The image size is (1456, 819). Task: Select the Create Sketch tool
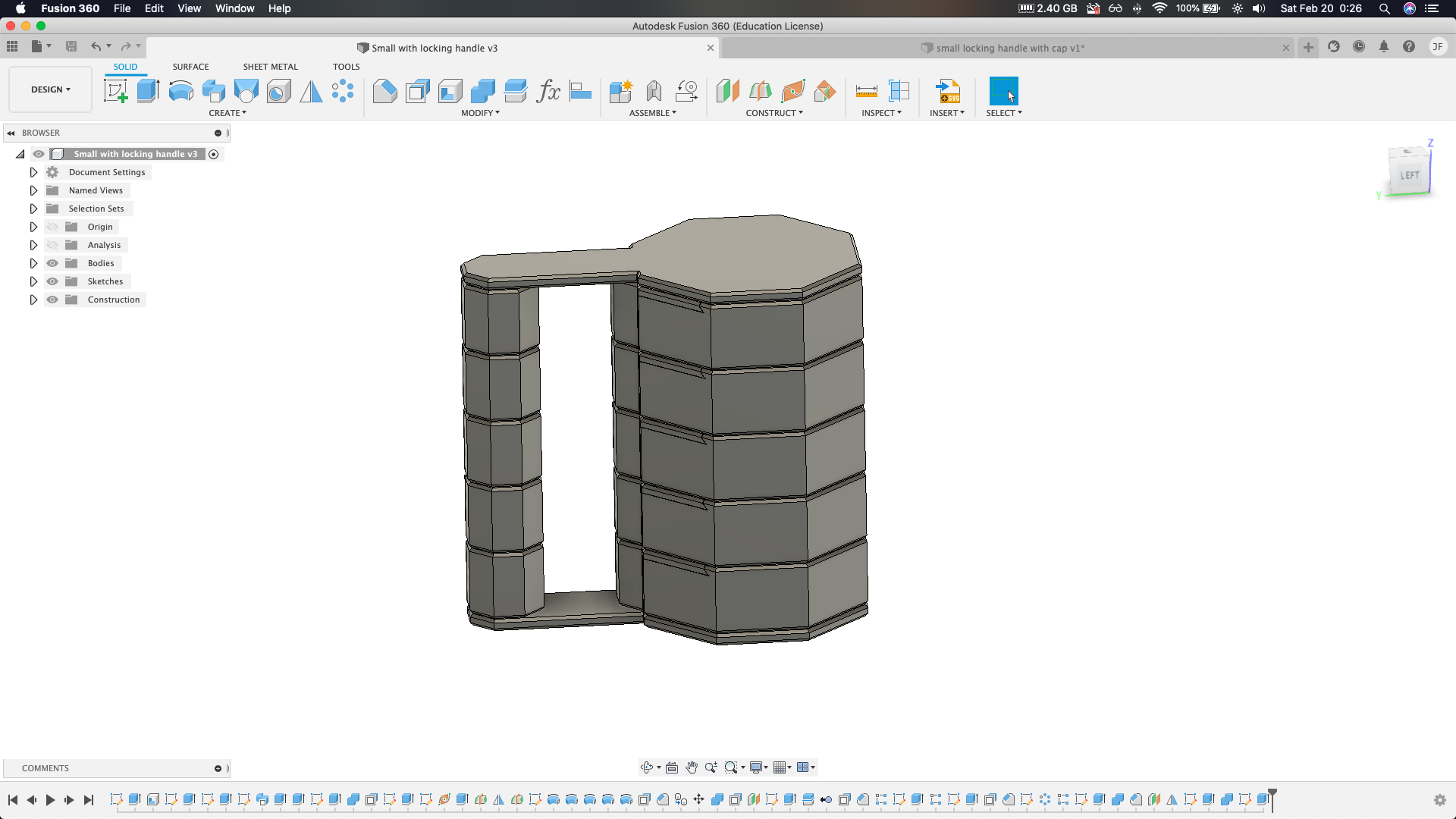coord(115,91)
